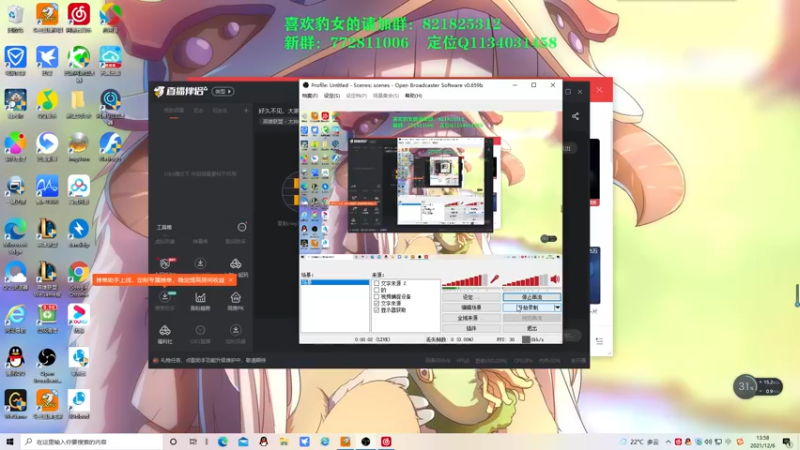Open the 设定档(P) menu in OBS

coord(356,95)
